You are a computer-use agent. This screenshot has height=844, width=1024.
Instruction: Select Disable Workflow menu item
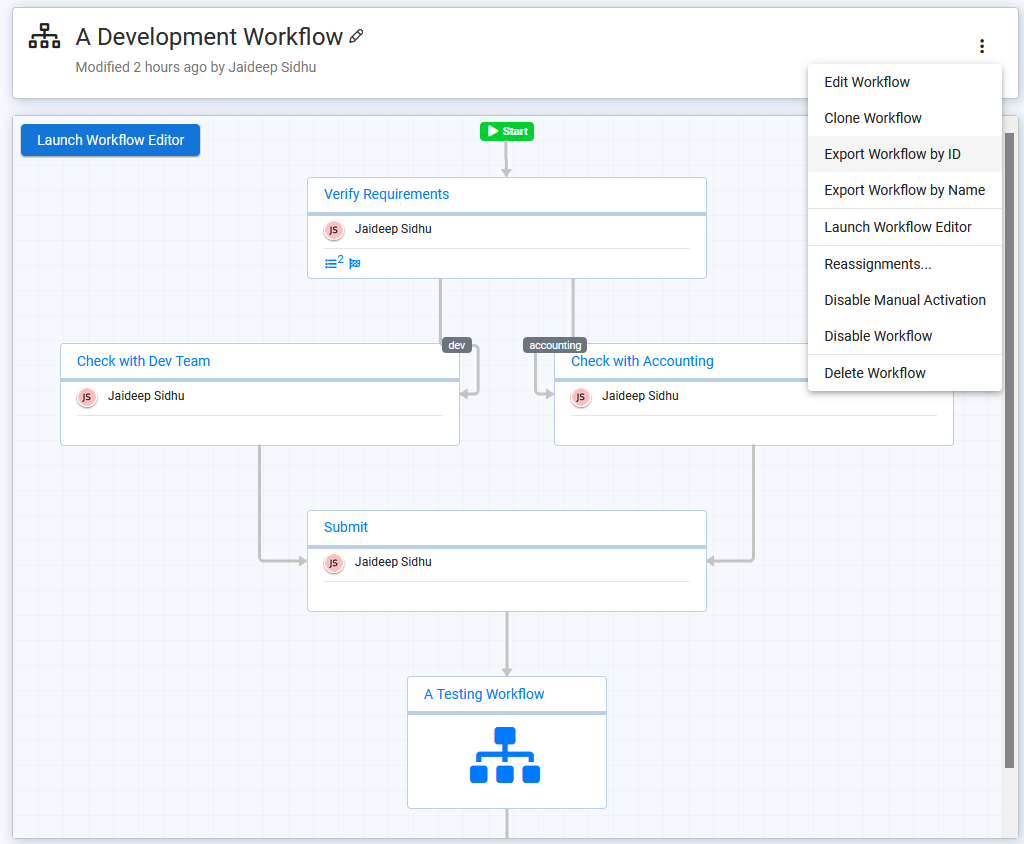coord(904,336)
